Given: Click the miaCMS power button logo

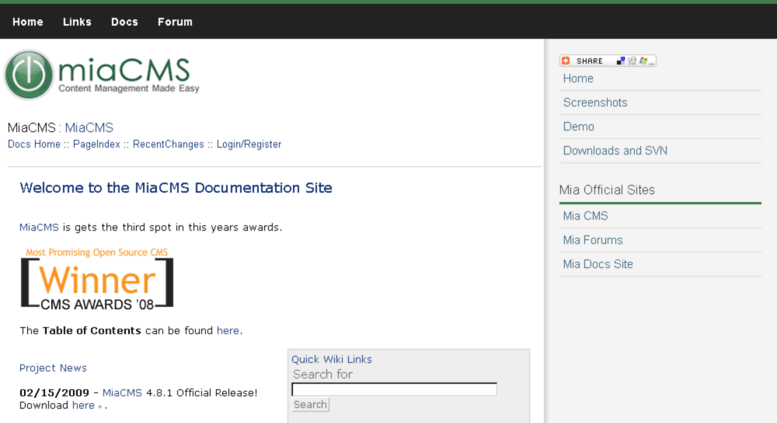Looking at the screenshot, I should point(29,75).
